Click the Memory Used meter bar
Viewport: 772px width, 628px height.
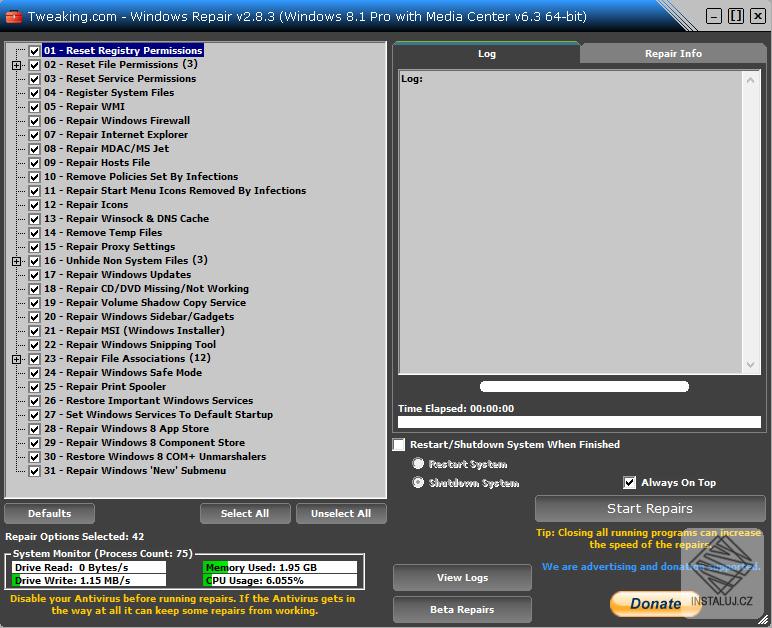click(280, 567)
